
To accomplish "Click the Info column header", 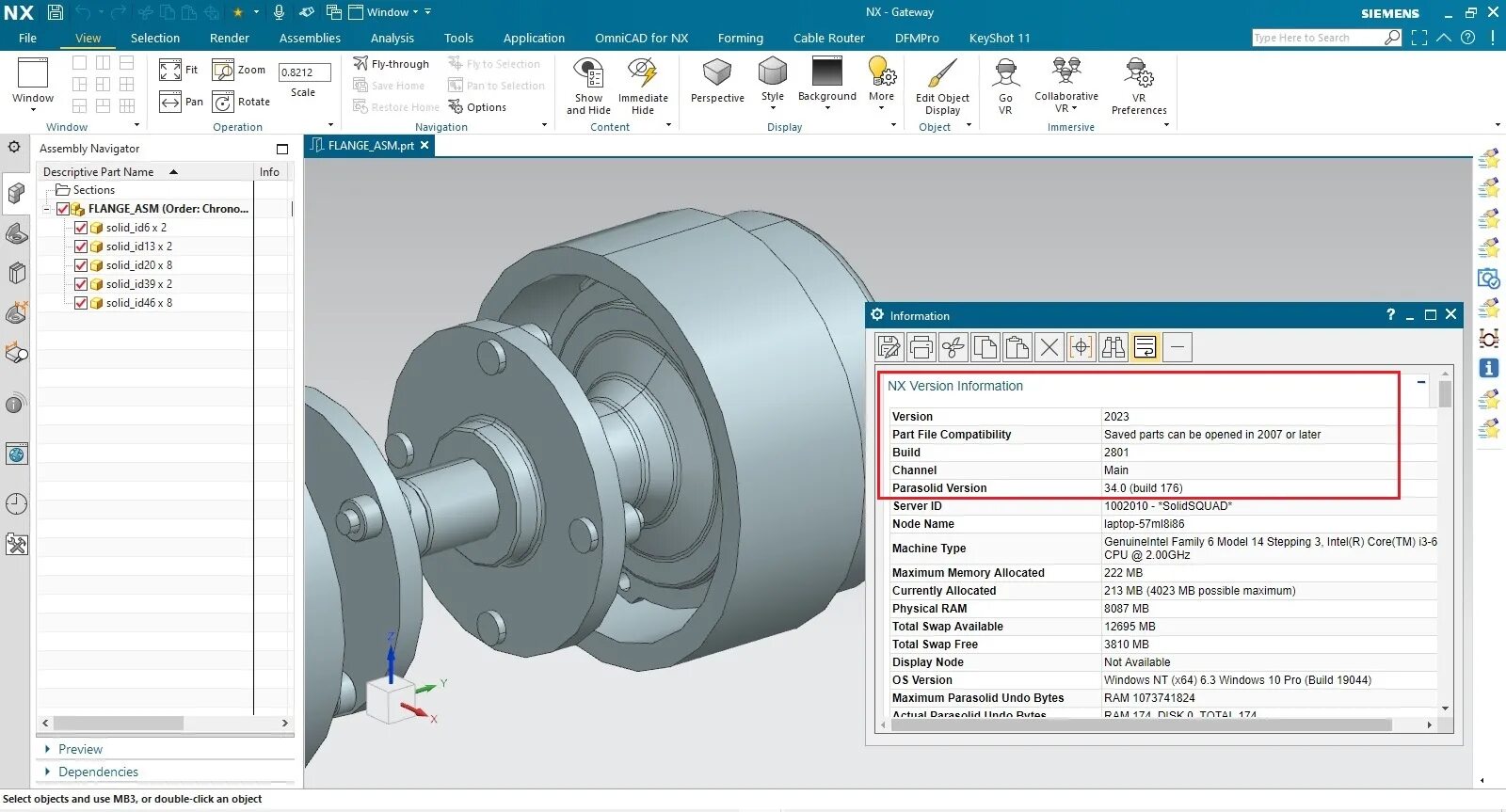I will [x=270, y=171].
